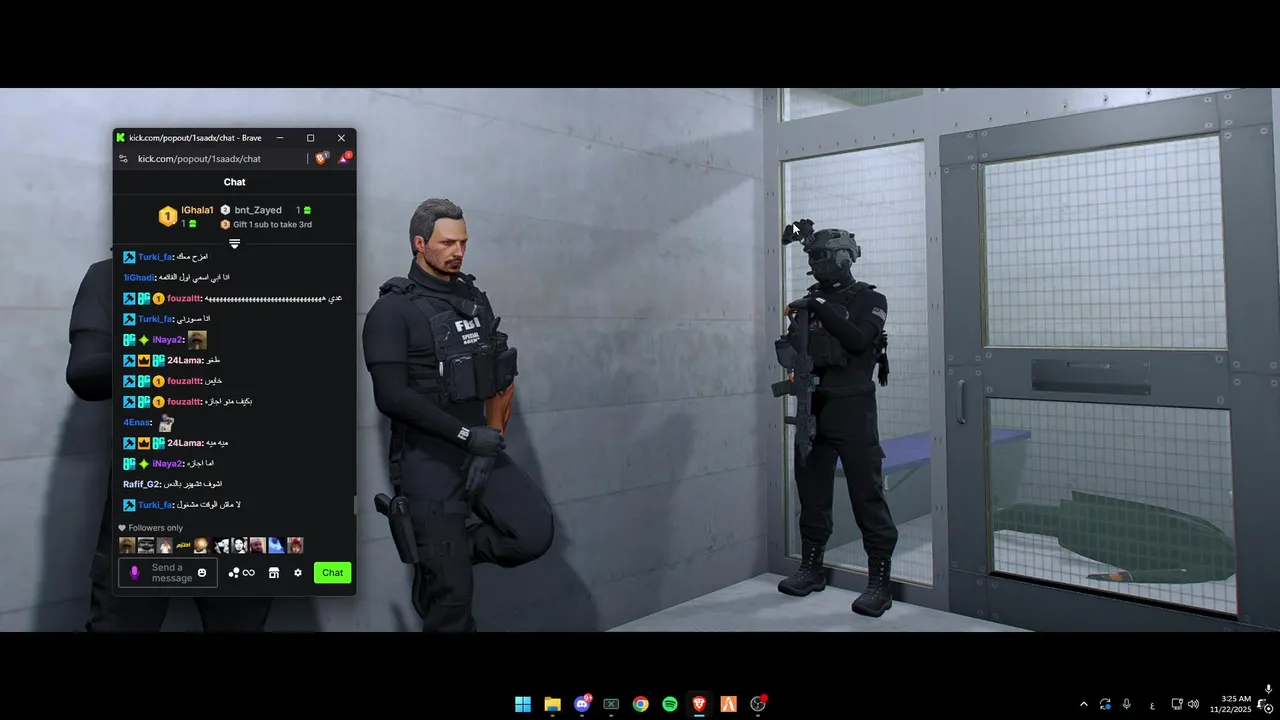Image resolution: width=1280 pixels, height=720 pixels.
Task: Open Rafif_G2 username in chat
Action: point(142,485)
